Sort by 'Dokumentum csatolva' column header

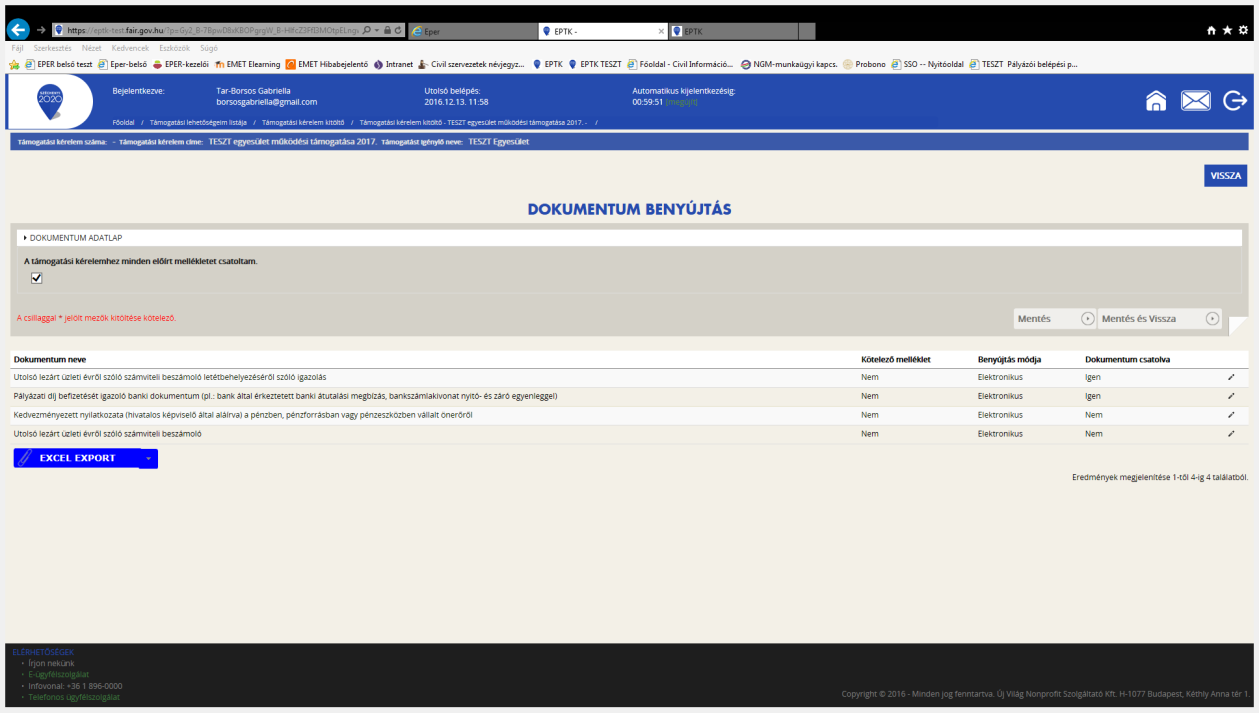tap(1127, 359)
